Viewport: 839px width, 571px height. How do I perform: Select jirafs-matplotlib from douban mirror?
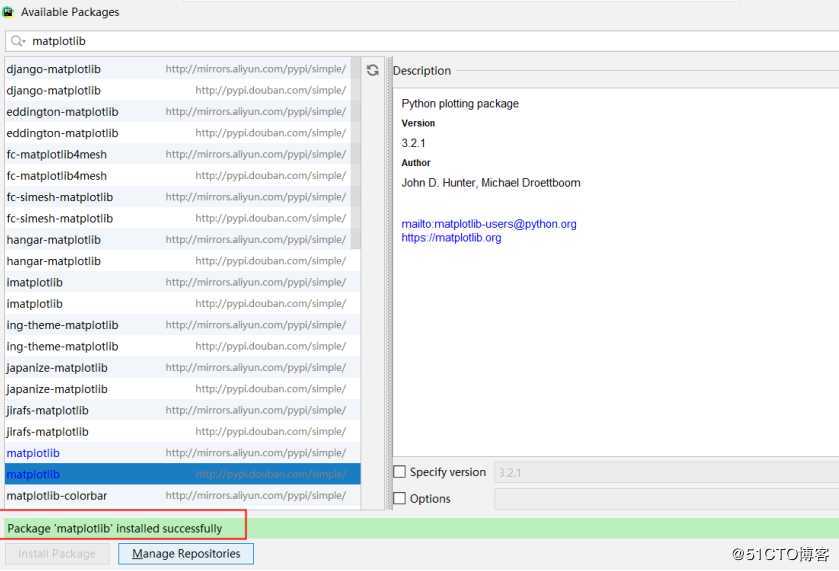(182, 432)
